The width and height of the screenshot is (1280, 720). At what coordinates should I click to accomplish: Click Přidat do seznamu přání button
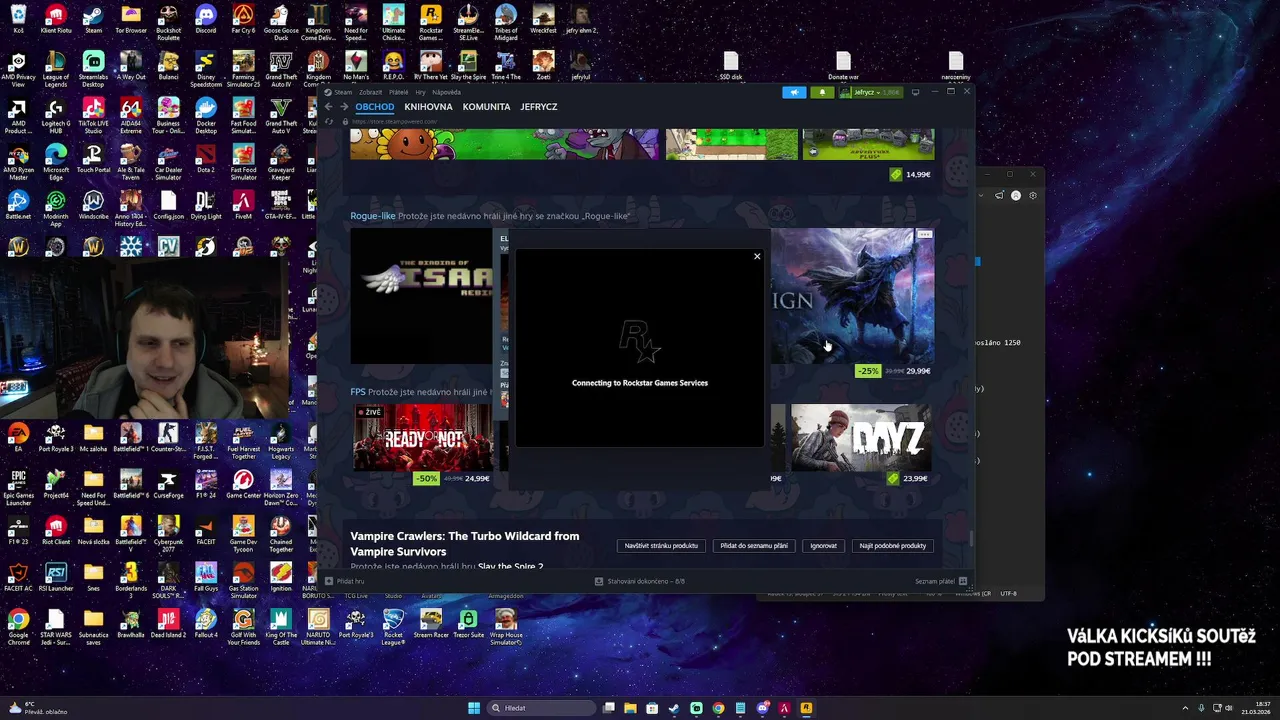pos(754,546)
